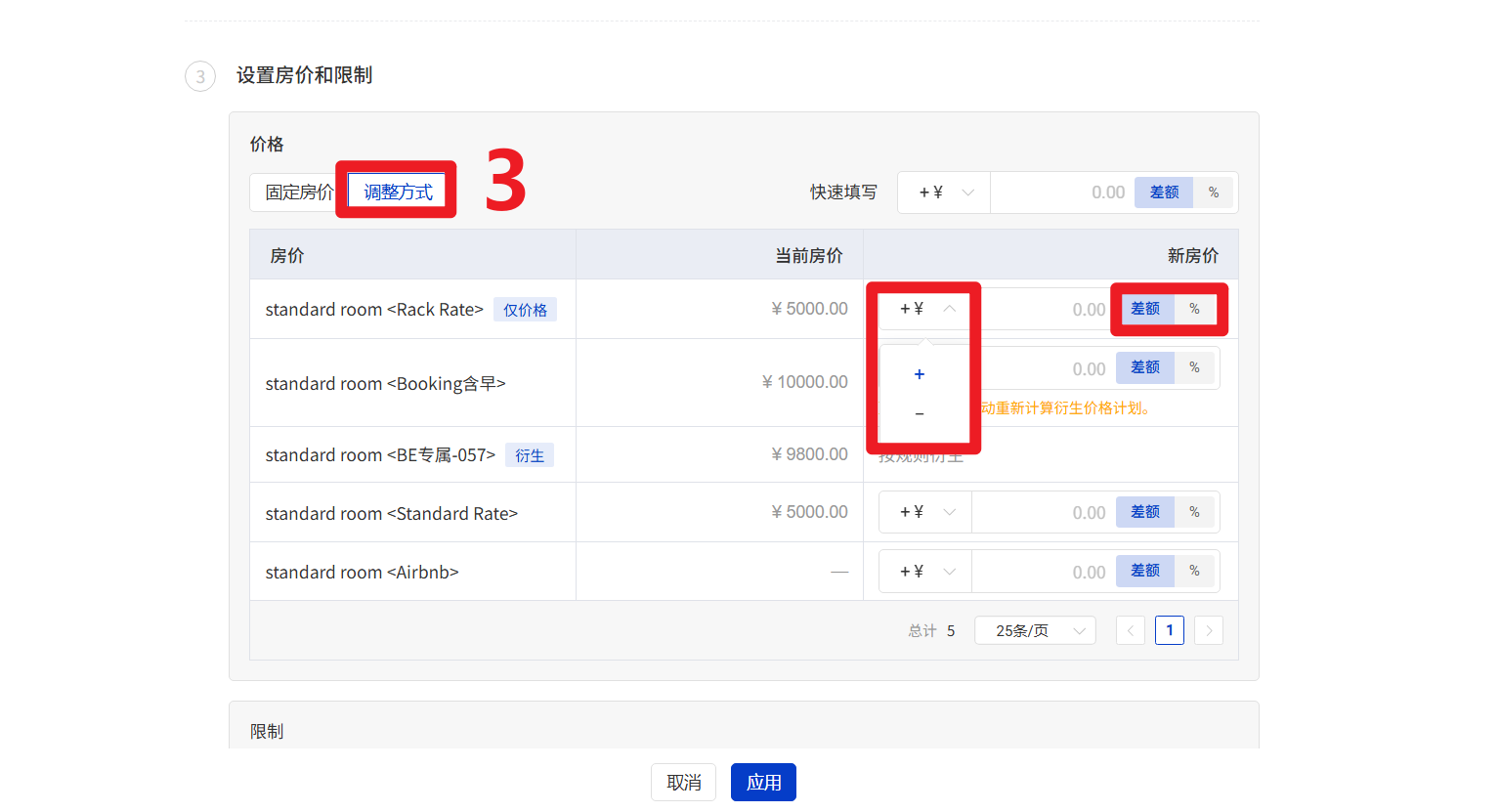Choose the − option in dropdown list

click(x=920, y=413)
